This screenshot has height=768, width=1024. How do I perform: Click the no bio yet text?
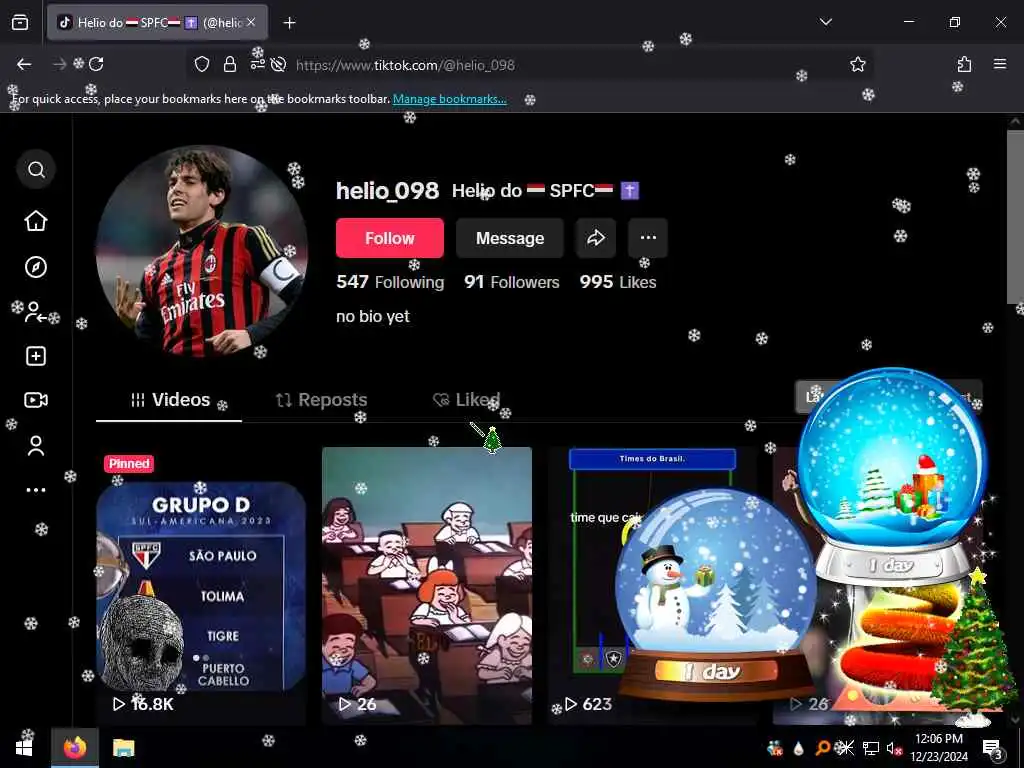tap(373, 317)
